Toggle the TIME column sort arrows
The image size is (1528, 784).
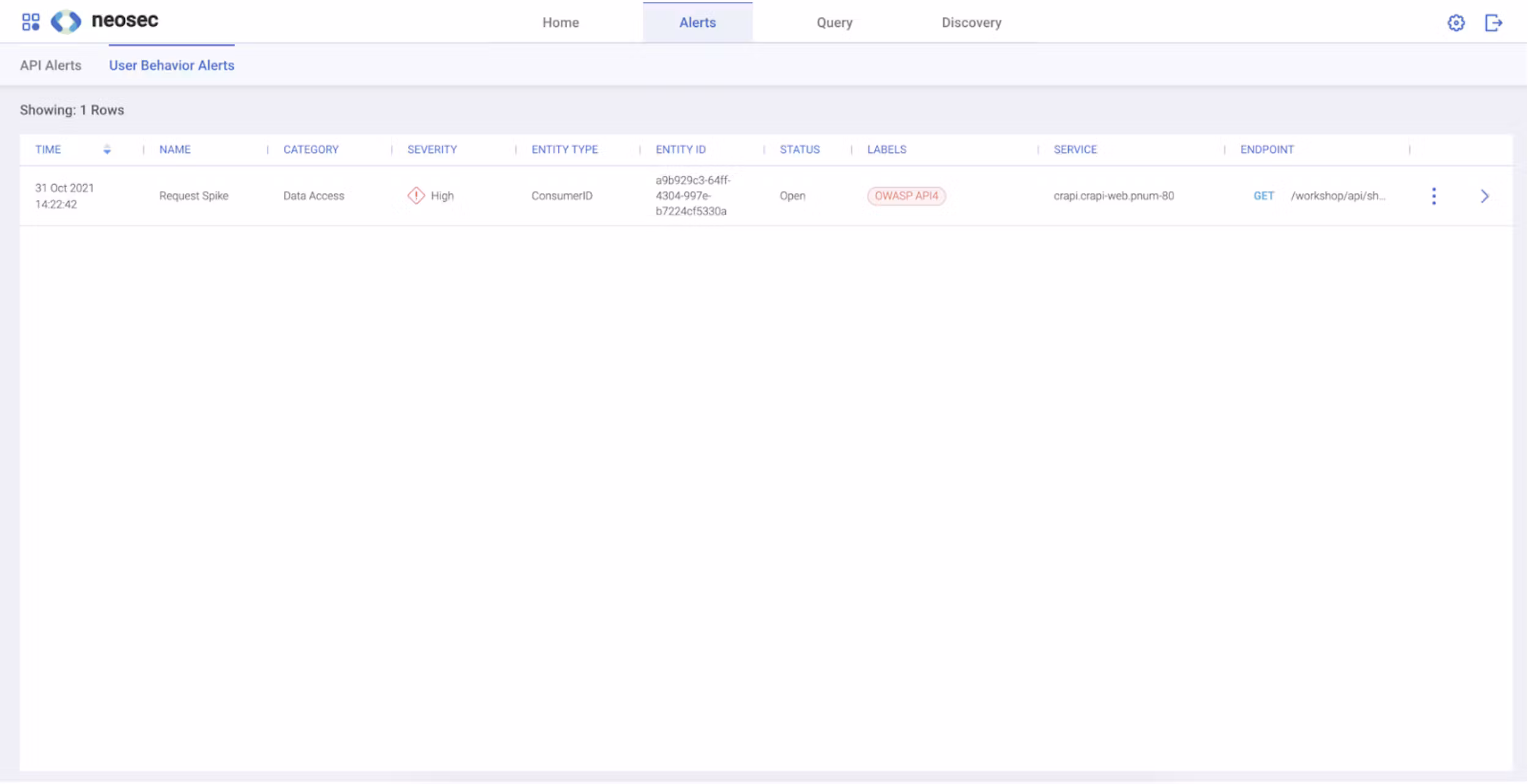click(x=107, y=150)
